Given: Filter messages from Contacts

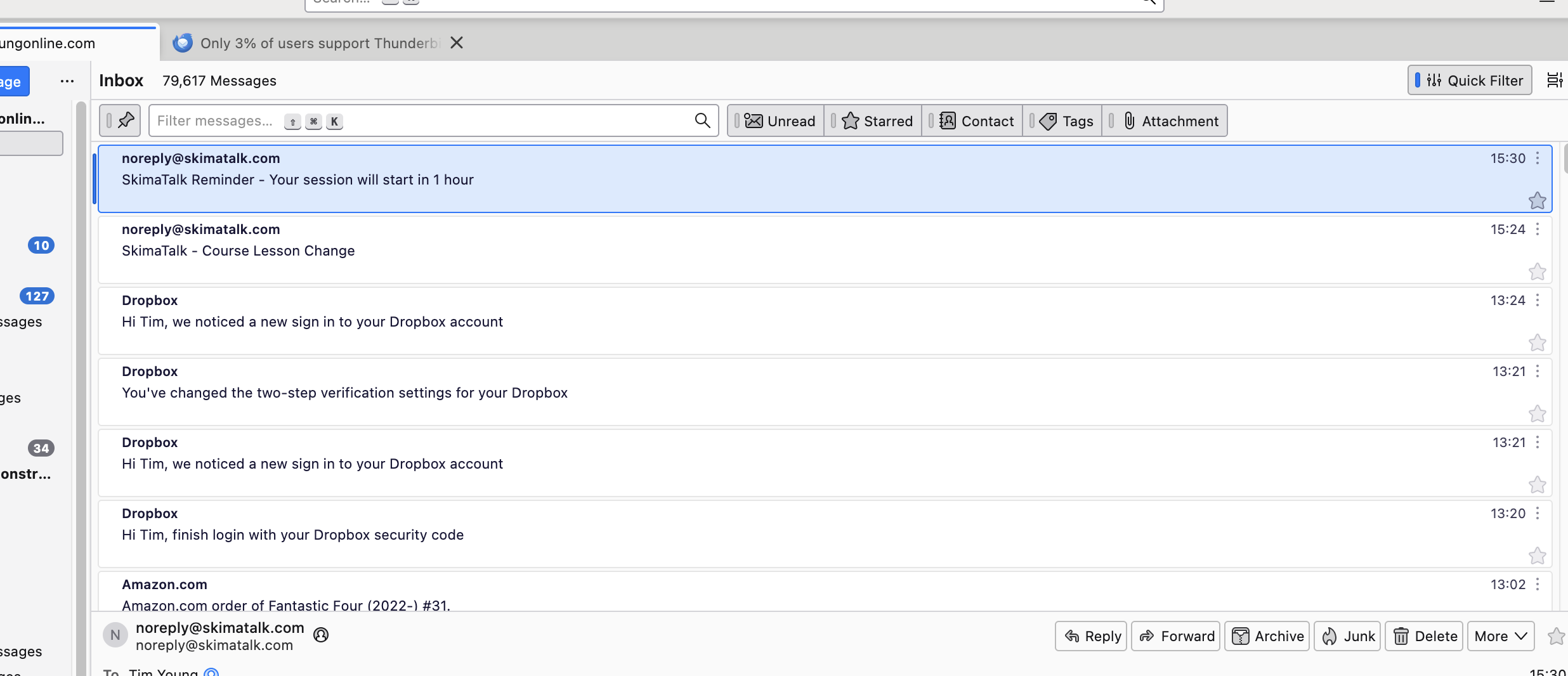Looking at the screenshot, I should [x=972, y=120].
